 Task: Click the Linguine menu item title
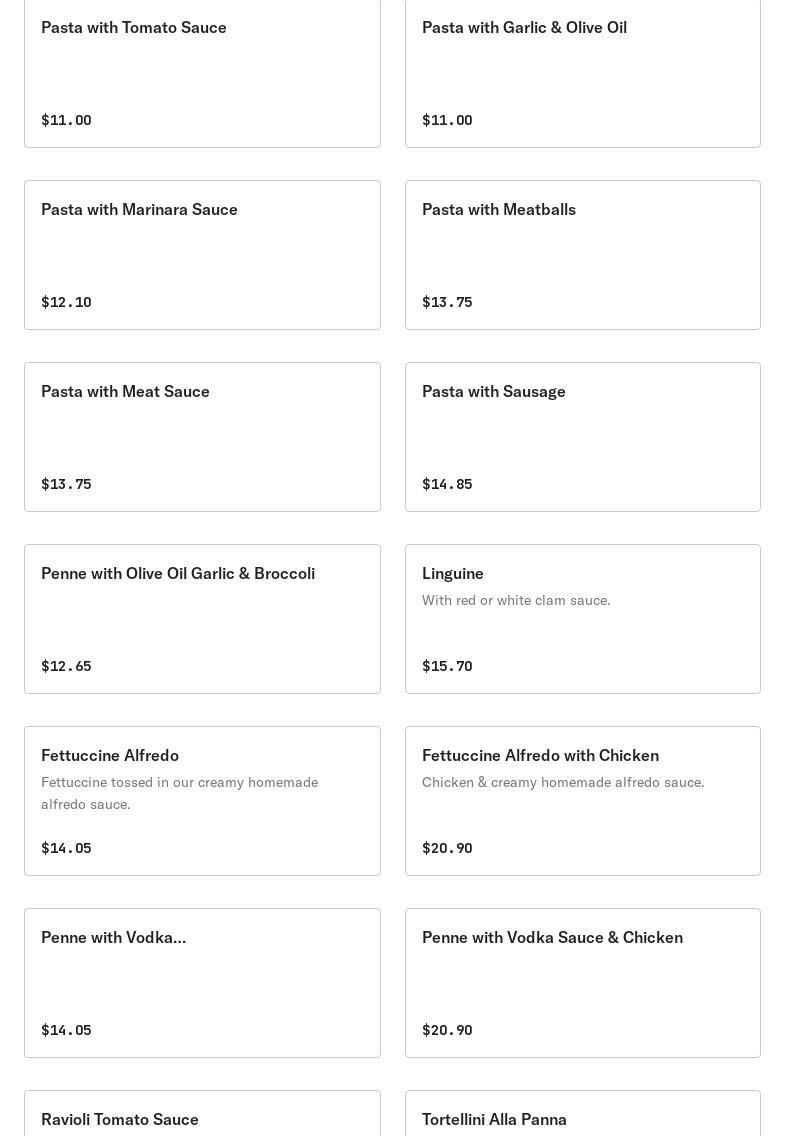click(x=453, y=573)
